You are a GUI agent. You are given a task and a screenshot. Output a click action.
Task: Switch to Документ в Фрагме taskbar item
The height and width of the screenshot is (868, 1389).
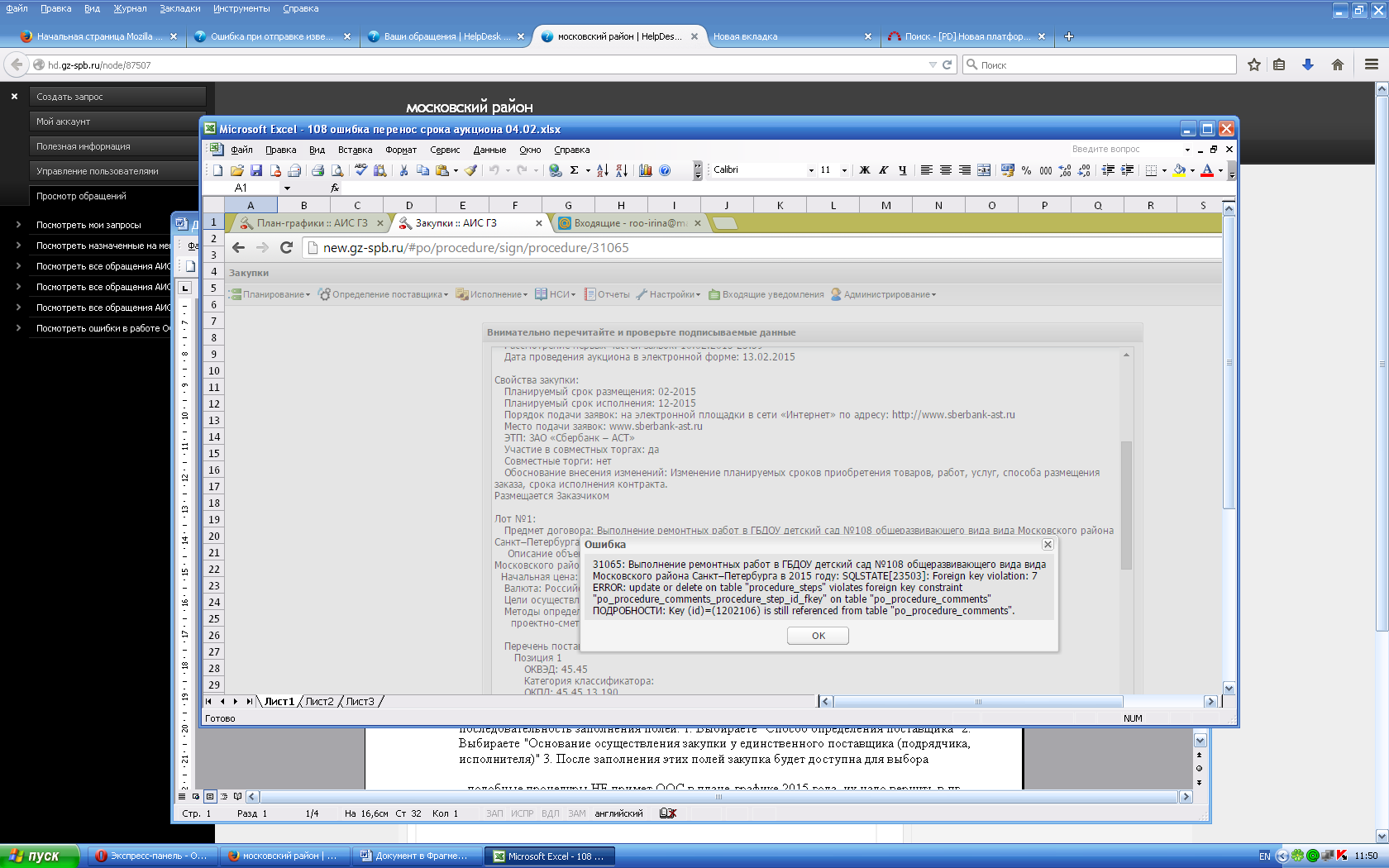point(417,856)
